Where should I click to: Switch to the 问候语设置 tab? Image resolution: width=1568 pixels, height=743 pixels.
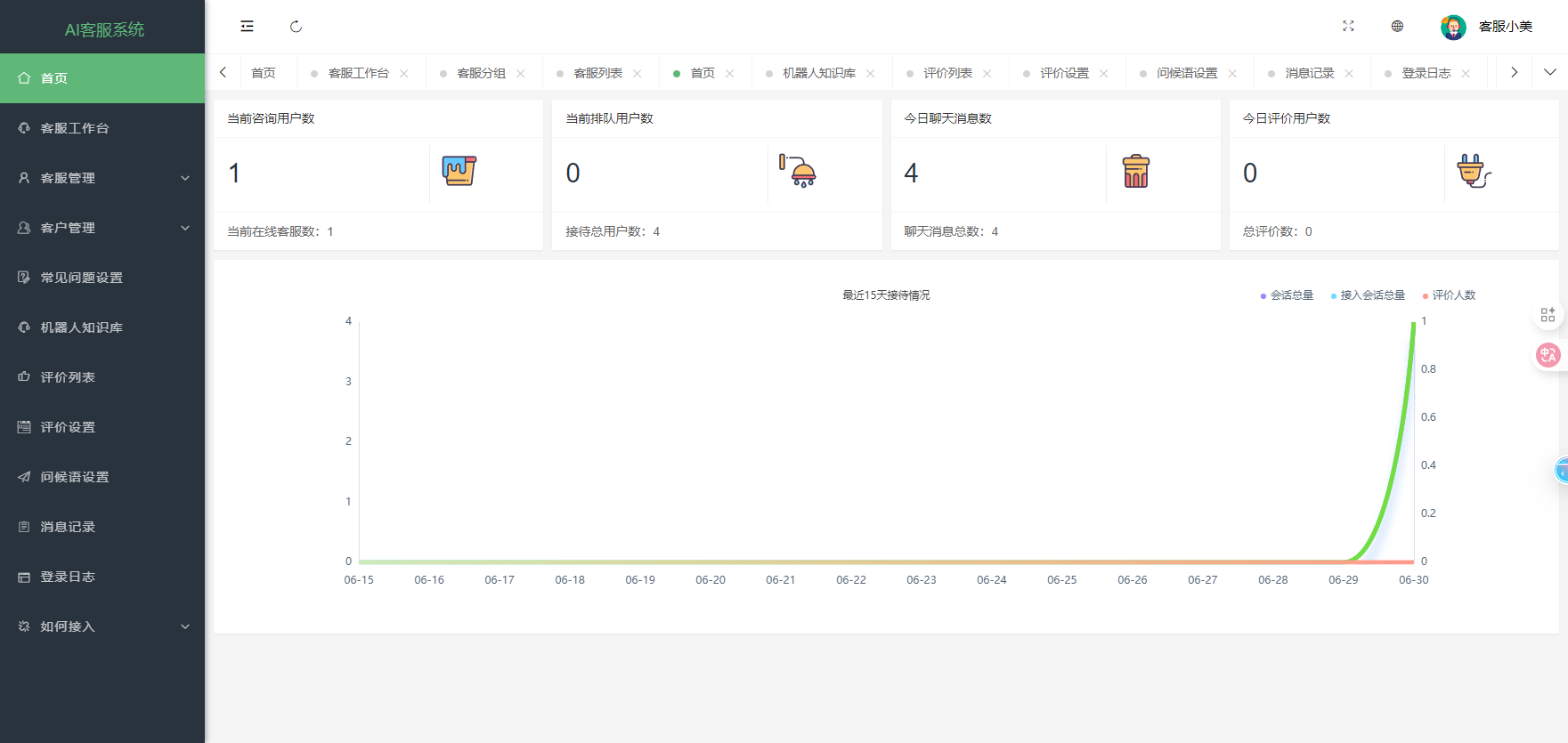(x=1187, y=73)
